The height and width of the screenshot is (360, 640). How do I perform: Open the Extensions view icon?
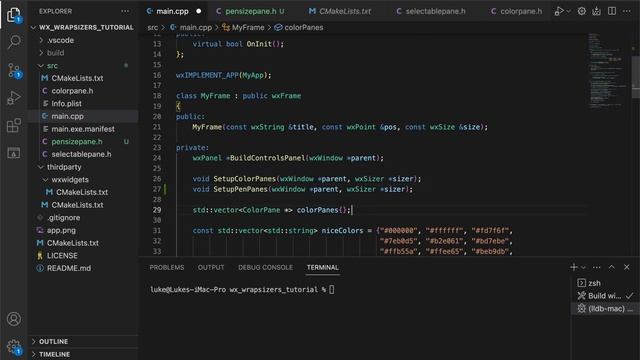tap(14, 125)
